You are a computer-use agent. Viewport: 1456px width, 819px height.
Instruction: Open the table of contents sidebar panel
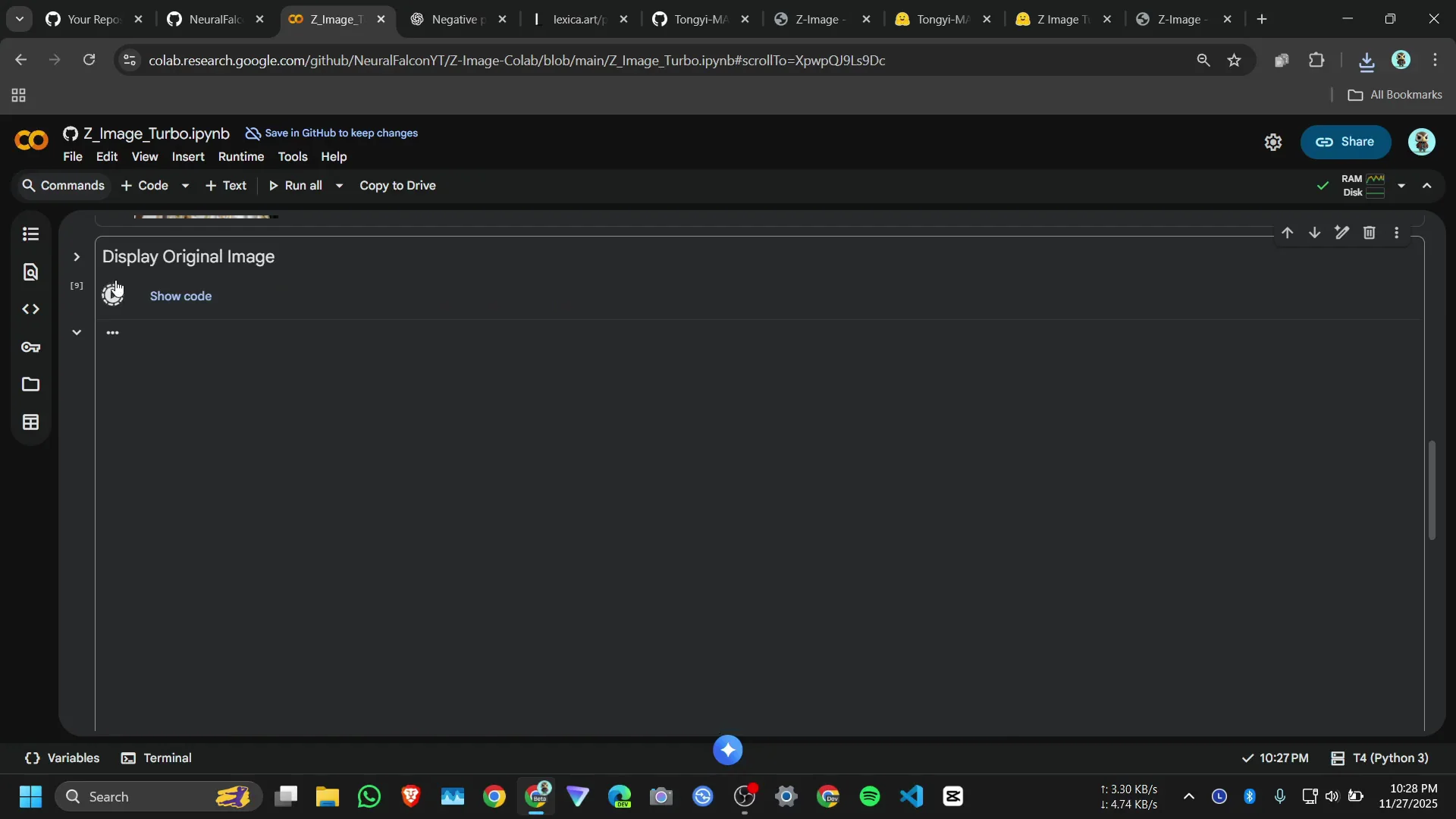tap(30, 235)
